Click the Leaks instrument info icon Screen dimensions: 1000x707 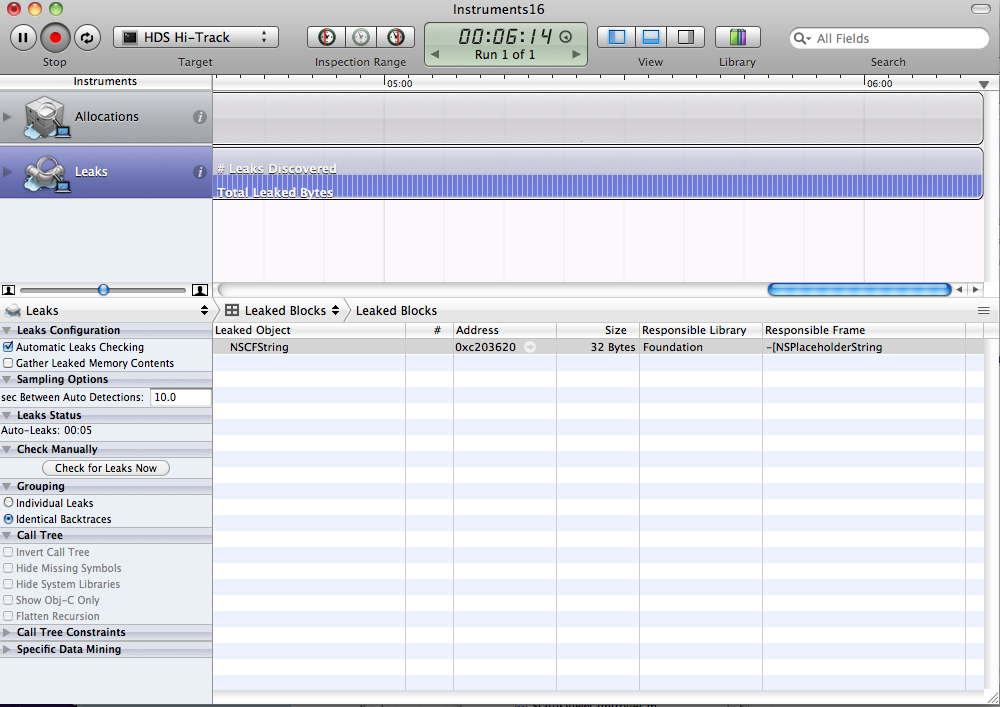click(x=199, y=172)
